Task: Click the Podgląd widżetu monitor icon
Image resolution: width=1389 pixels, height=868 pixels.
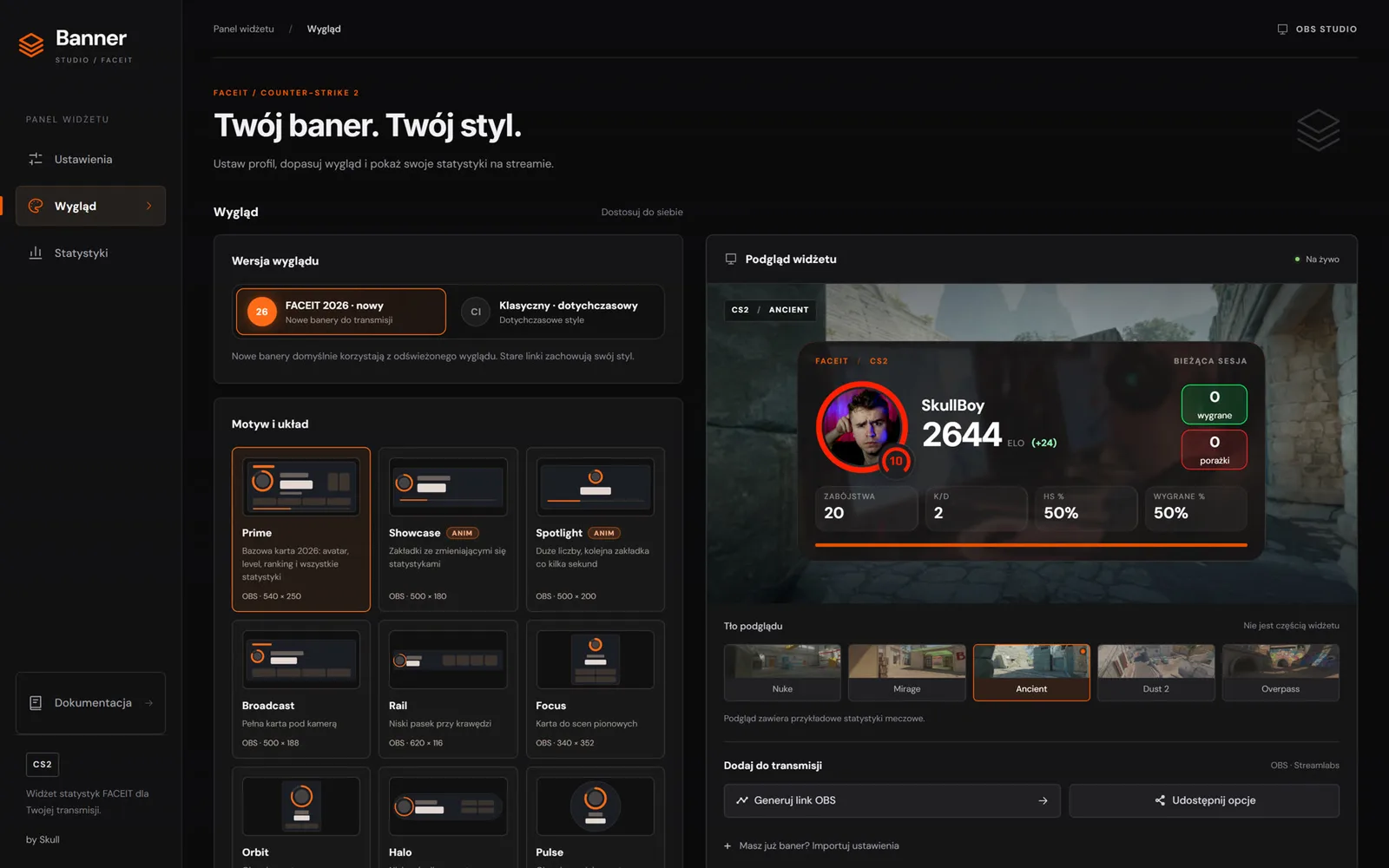Action: point(731,259)
